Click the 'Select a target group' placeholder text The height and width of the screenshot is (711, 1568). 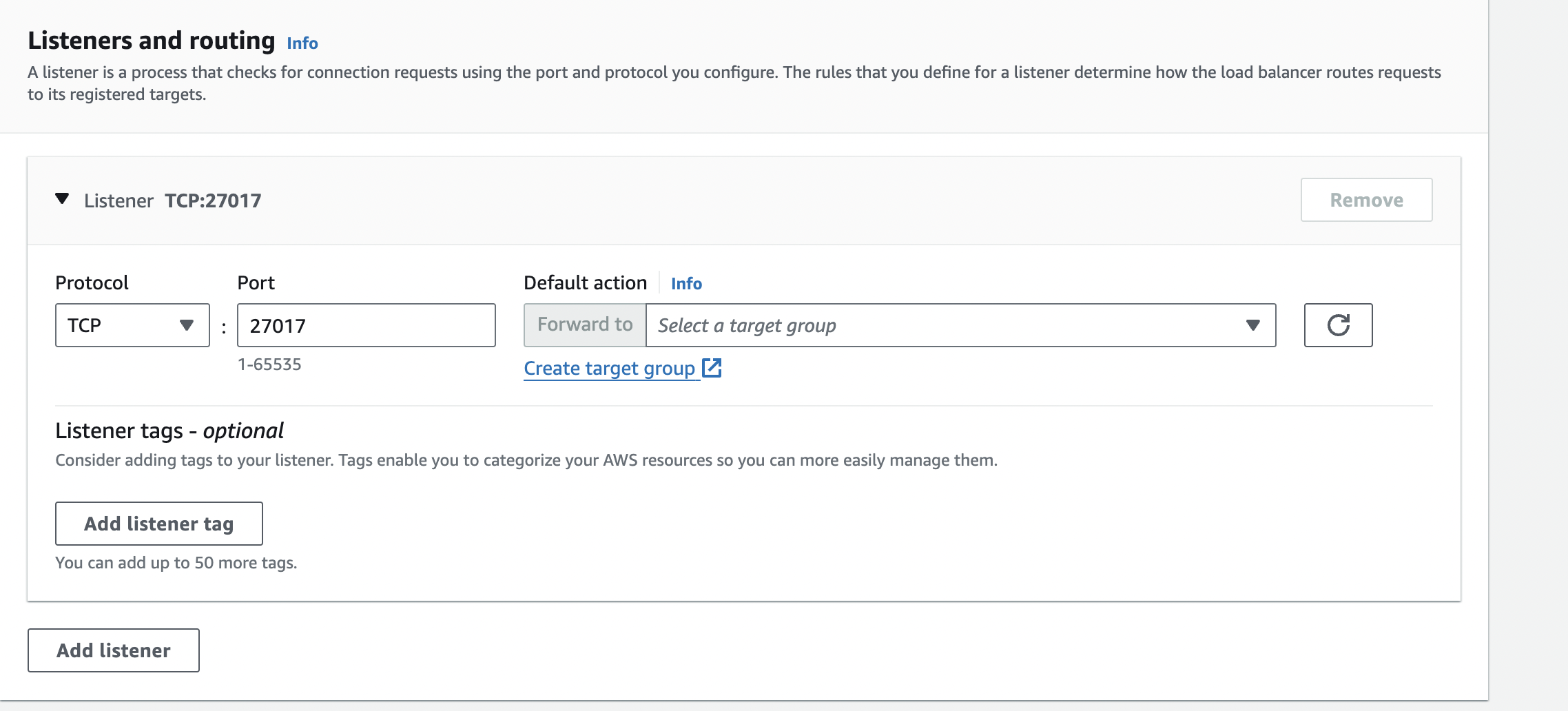click(x=747, y=325)
